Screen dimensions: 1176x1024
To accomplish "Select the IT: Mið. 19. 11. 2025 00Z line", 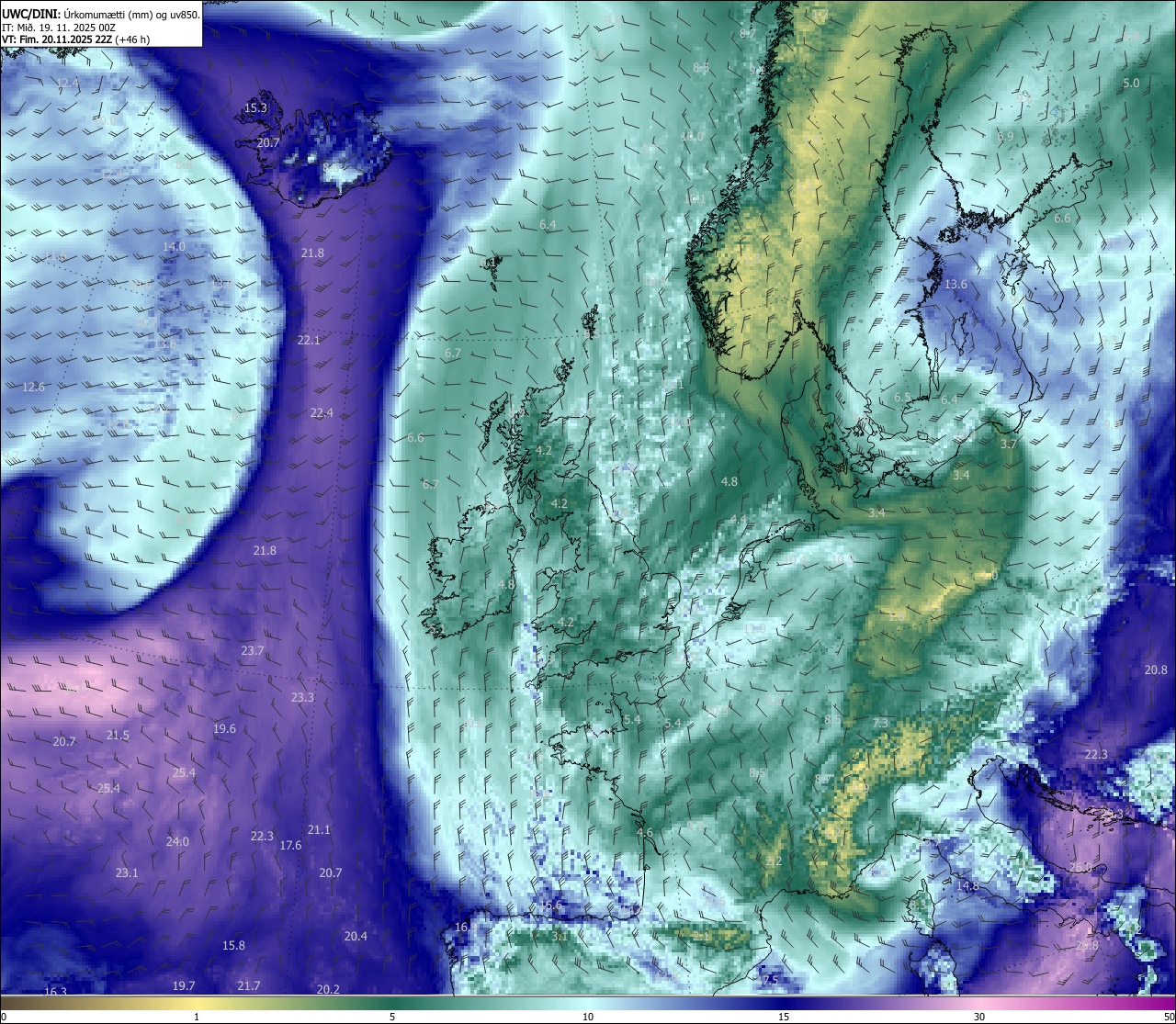I will tap(59, 27).
